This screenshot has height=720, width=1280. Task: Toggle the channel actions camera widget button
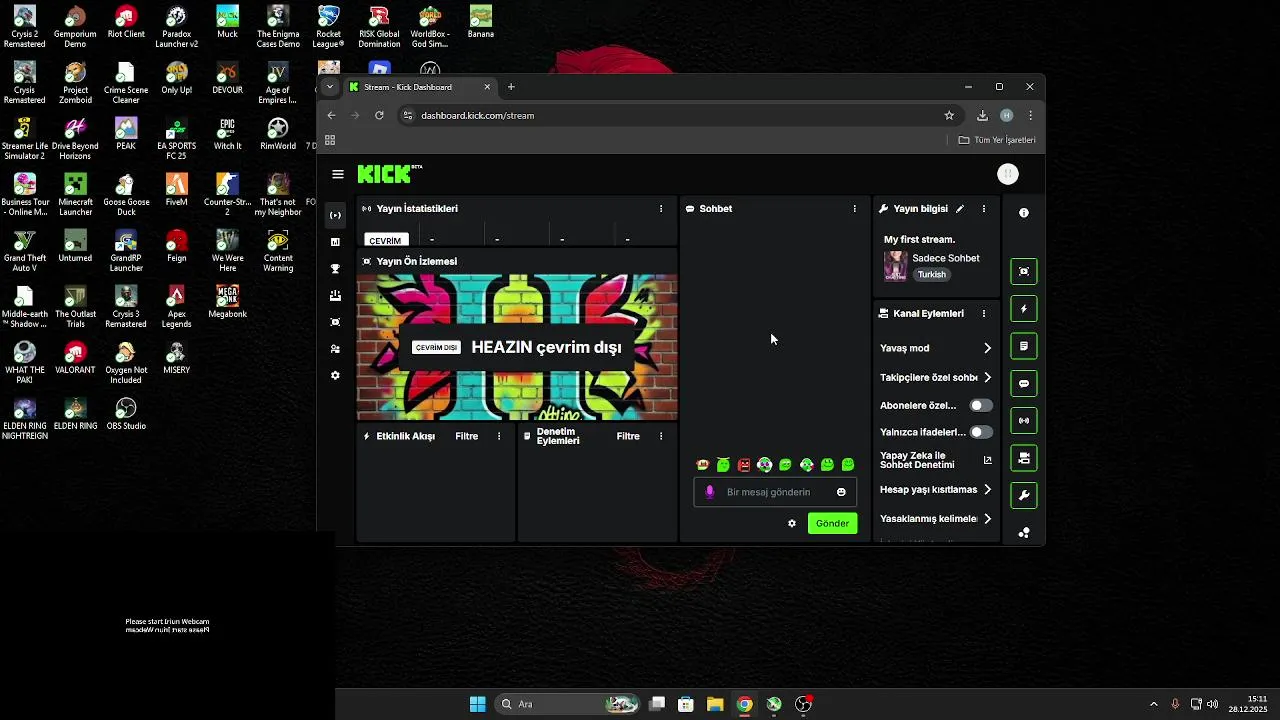[x=1023, y=458]
